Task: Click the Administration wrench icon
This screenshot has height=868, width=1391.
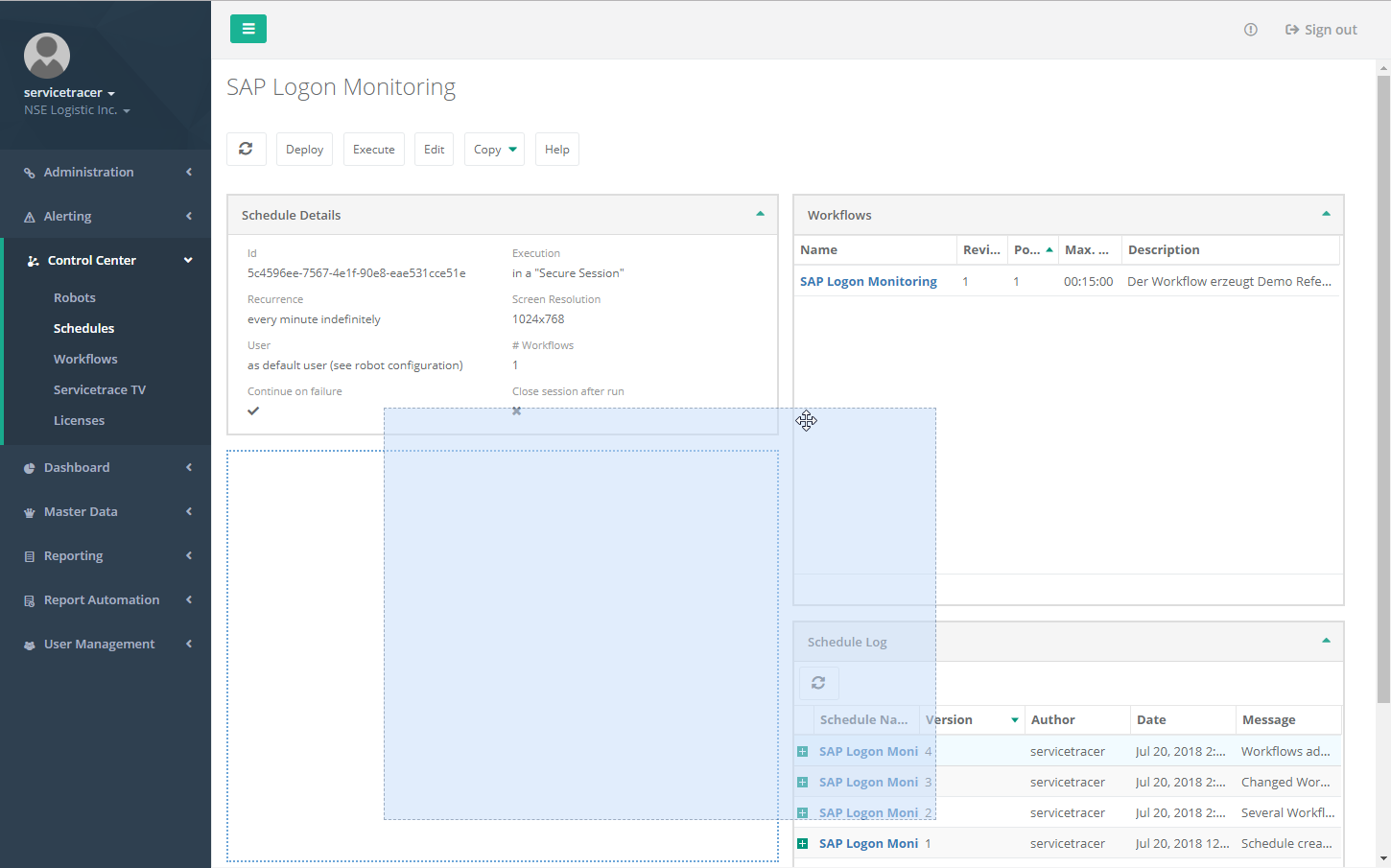Action: (x=30, y=173)
